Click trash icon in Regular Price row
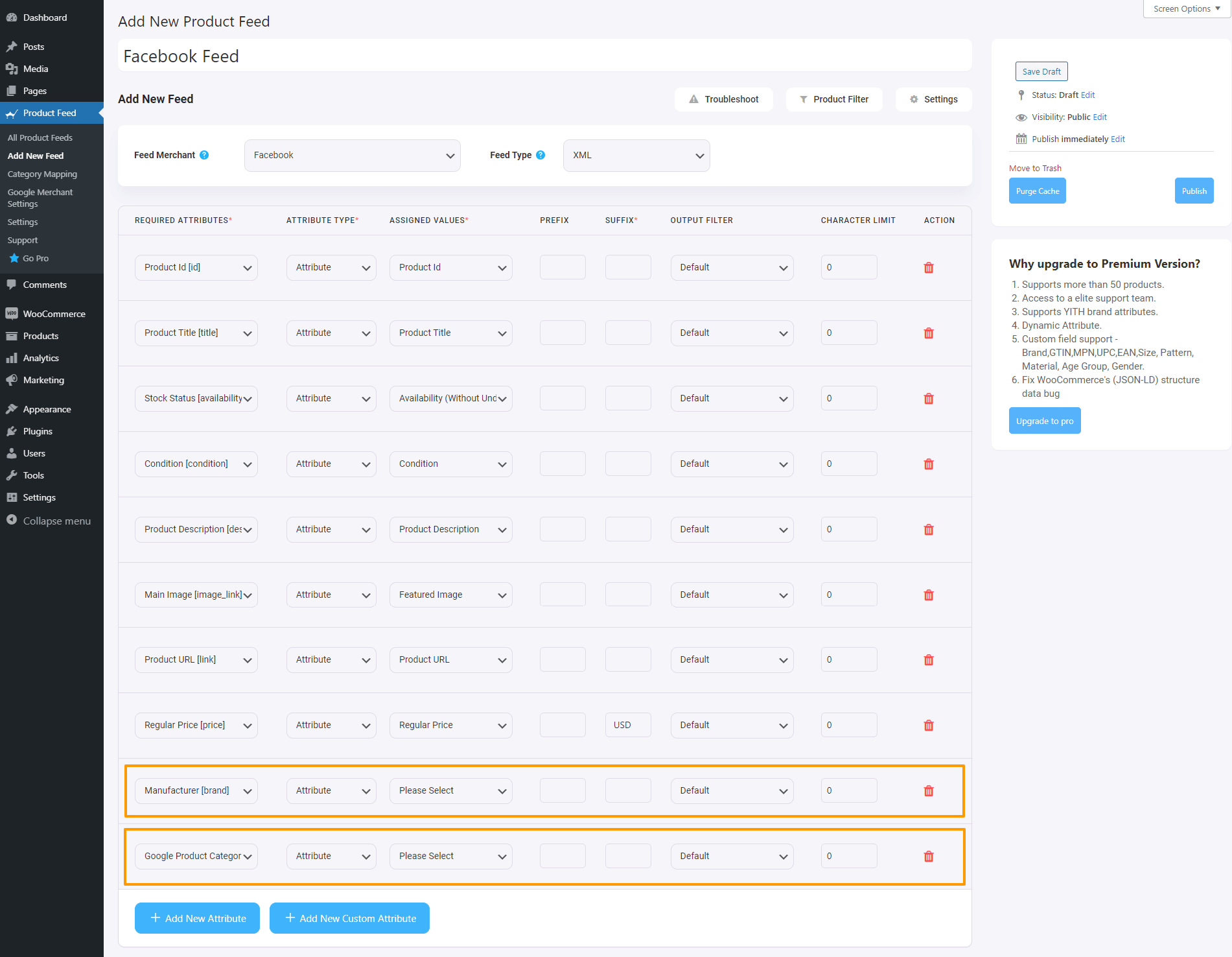This screenshot has height=957, width=1232. [x=929, y=726]
